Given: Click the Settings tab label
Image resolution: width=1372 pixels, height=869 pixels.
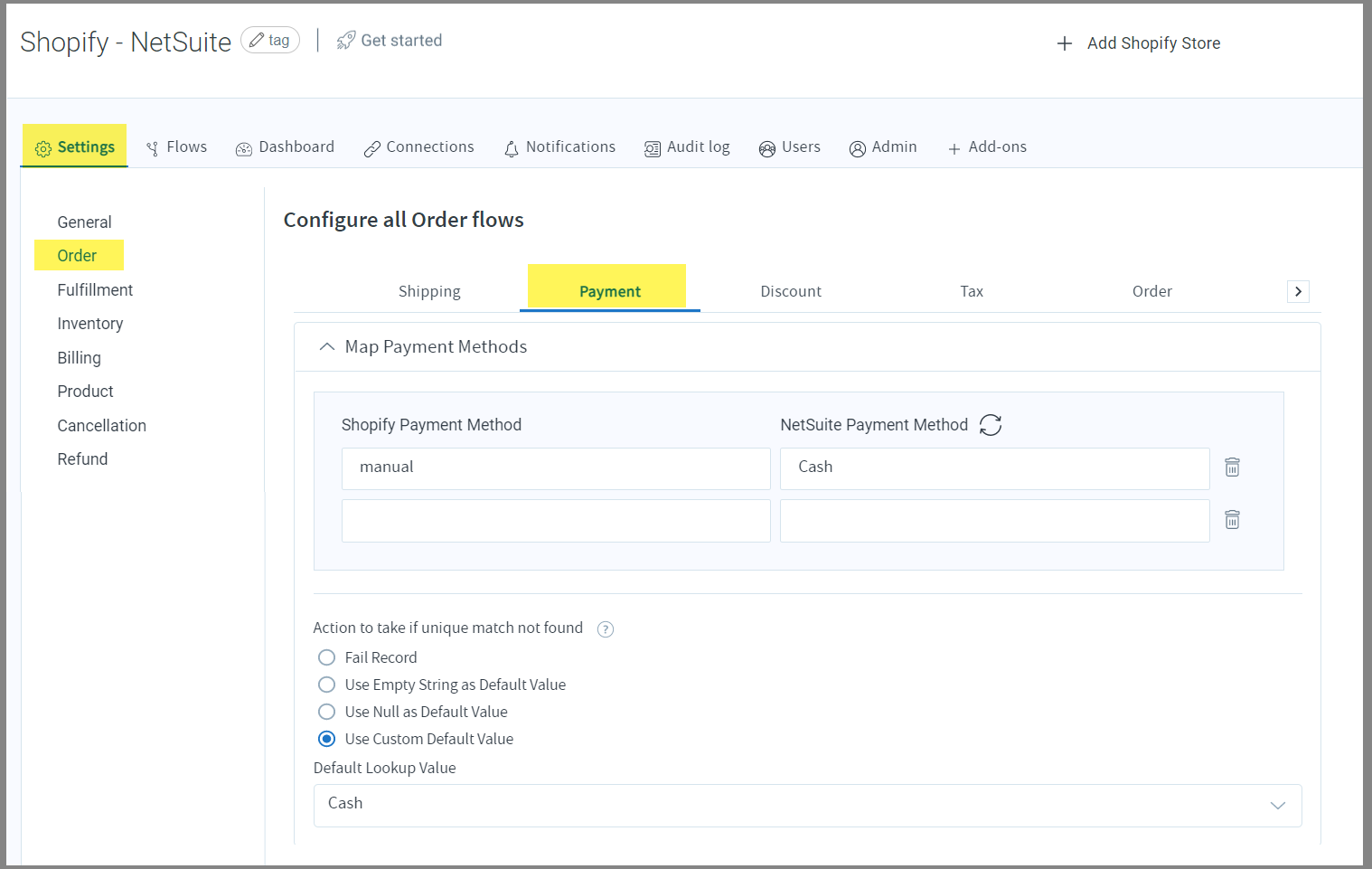Looking at the screenshot, I should tap(86, 147).
